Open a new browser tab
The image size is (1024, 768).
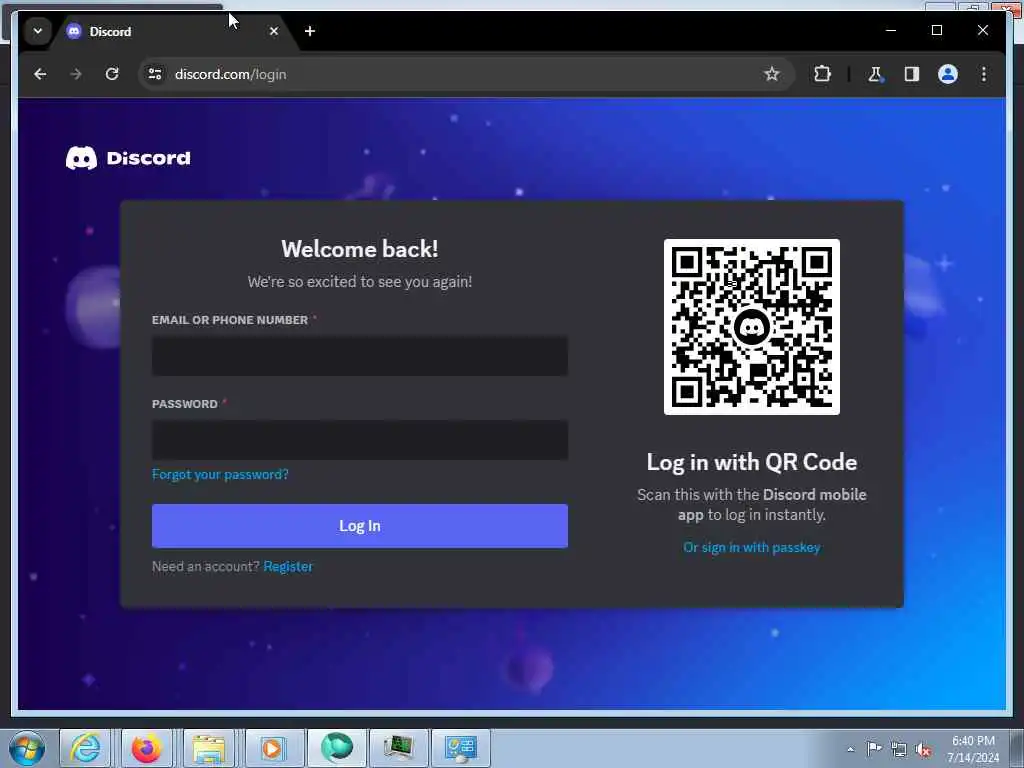click(310, 31)
